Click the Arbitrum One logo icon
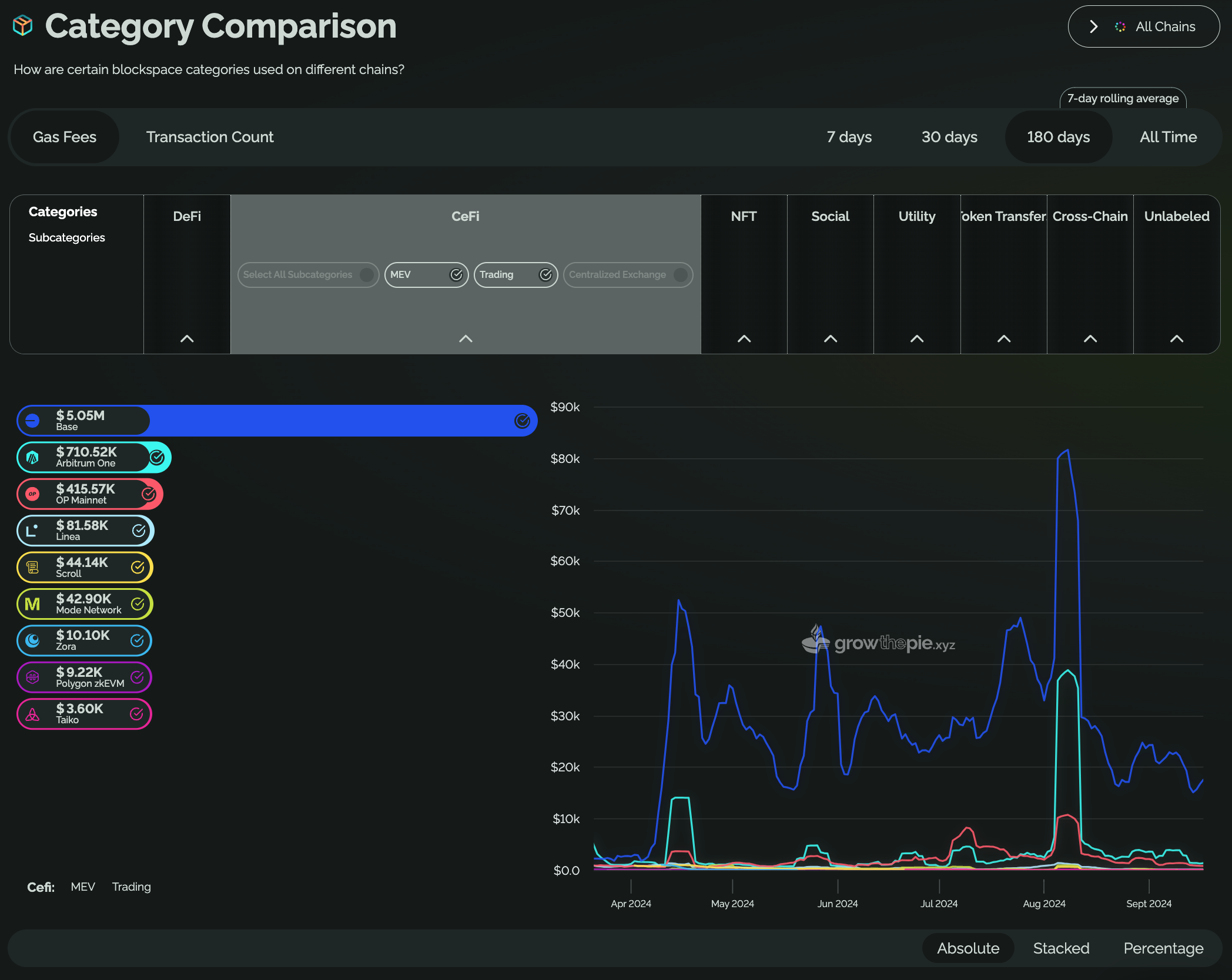Screen dimensions: 1232x980 click(32, 457)
